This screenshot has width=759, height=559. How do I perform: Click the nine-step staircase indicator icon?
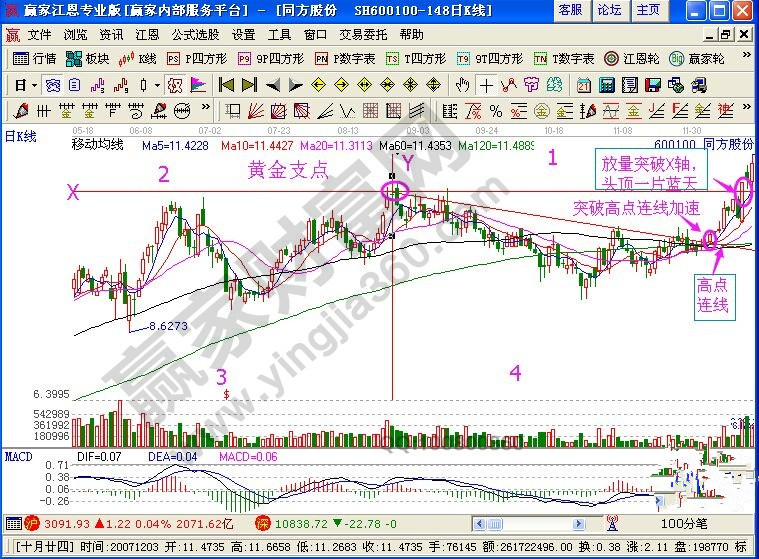click(121, 86)
